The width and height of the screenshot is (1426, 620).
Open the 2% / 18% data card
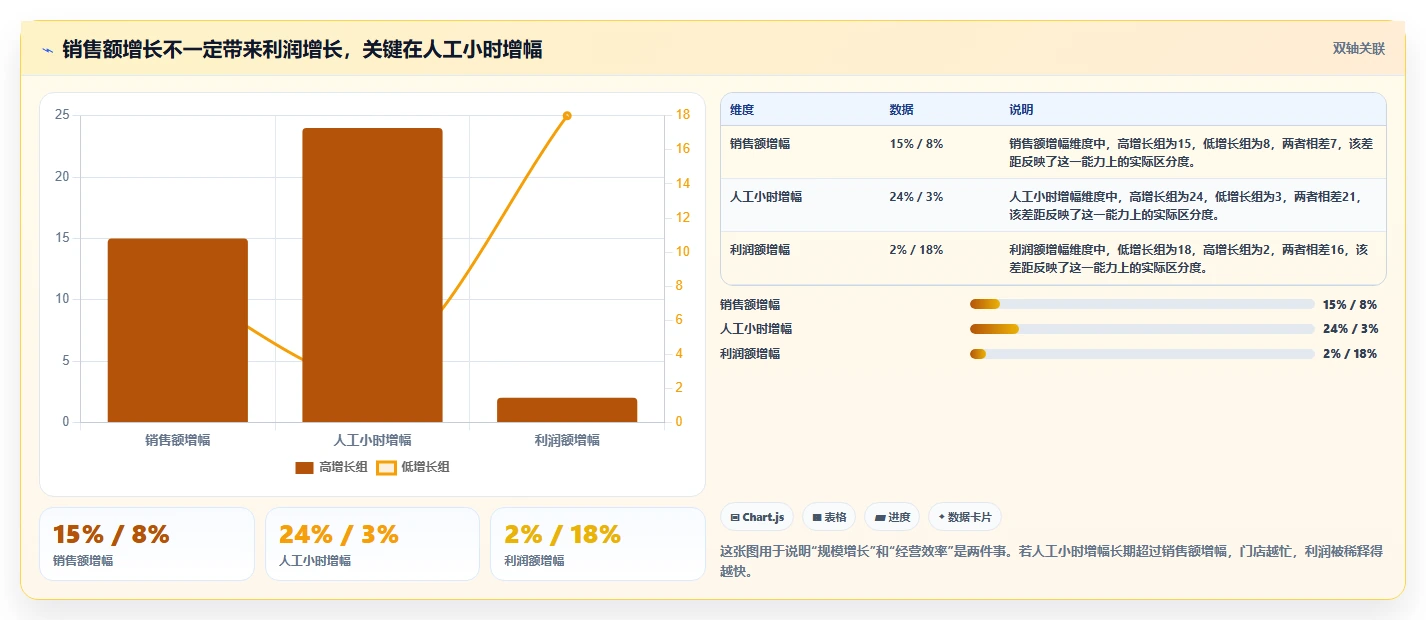(598, 544)
